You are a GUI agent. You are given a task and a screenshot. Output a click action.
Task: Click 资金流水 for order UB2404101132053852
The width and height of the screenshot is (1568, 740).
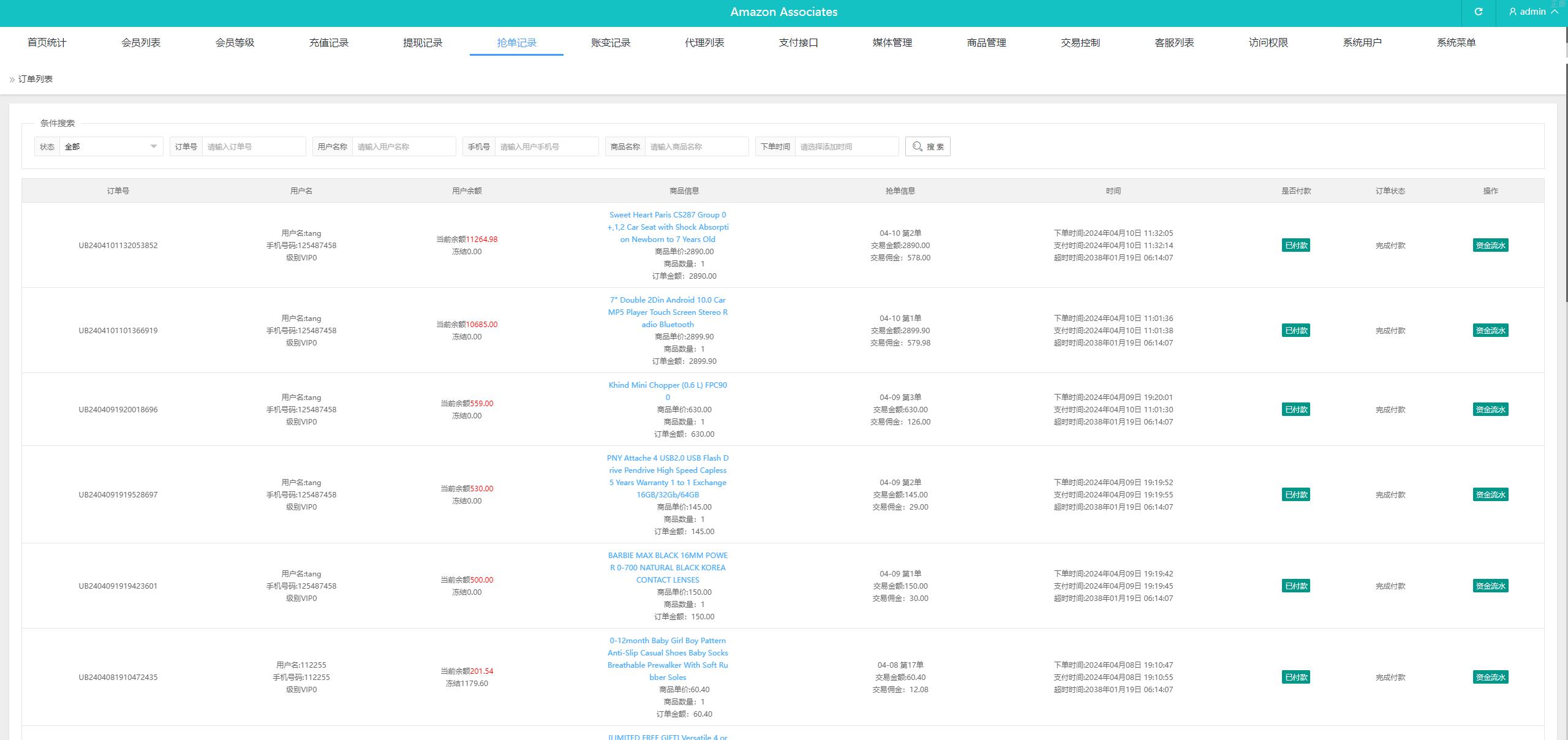(x=1490, y=245)
